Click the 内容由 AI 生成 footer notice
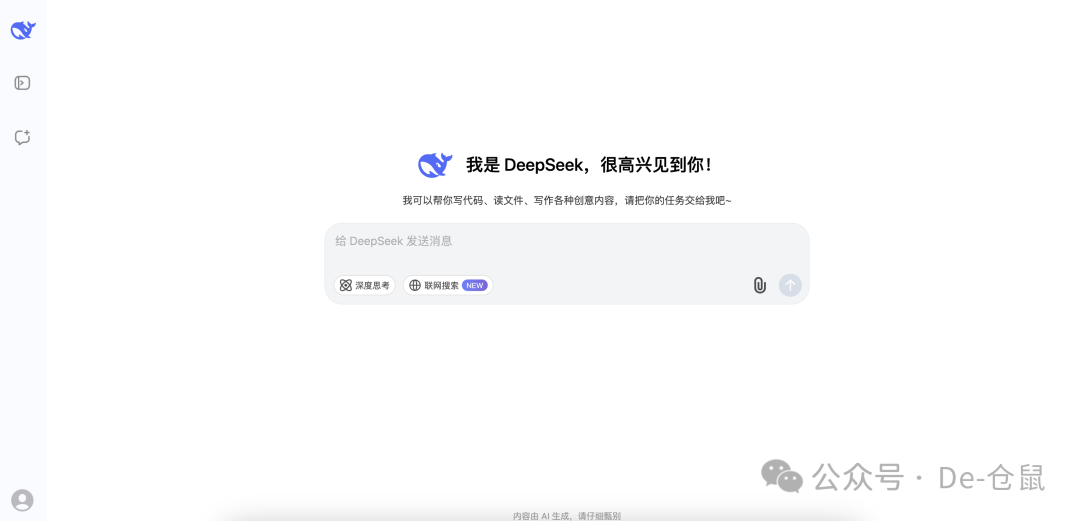The height and width of the screenshot is (521, 1080). pos(567,515)
